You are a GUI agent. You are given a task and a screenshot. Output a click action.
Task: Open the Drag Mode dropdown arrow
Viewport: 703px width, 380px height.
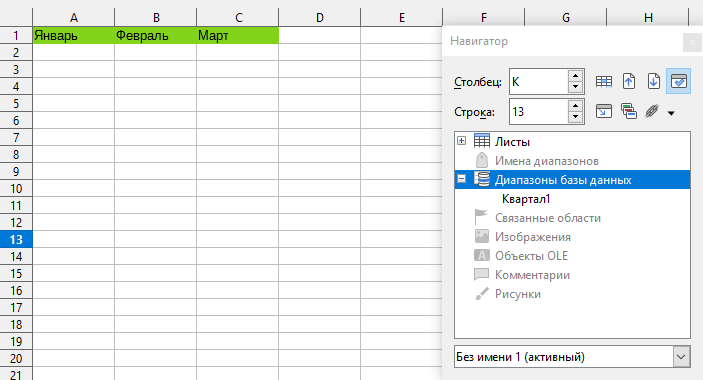click(671, 113)
